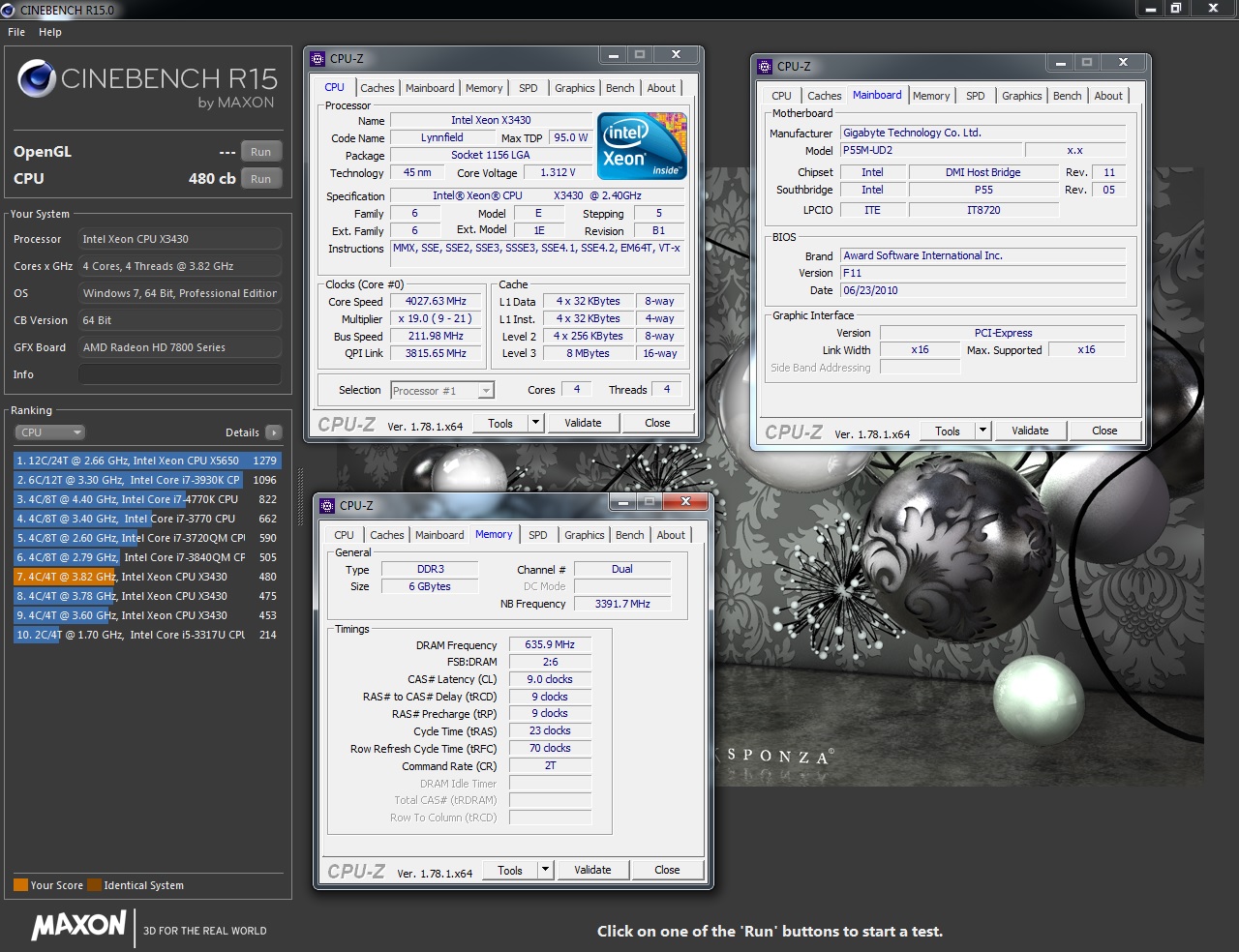Viewport: 1239px width, 952px height.
Task: Open the File menu in Cinebench
Action: (16, 32)
